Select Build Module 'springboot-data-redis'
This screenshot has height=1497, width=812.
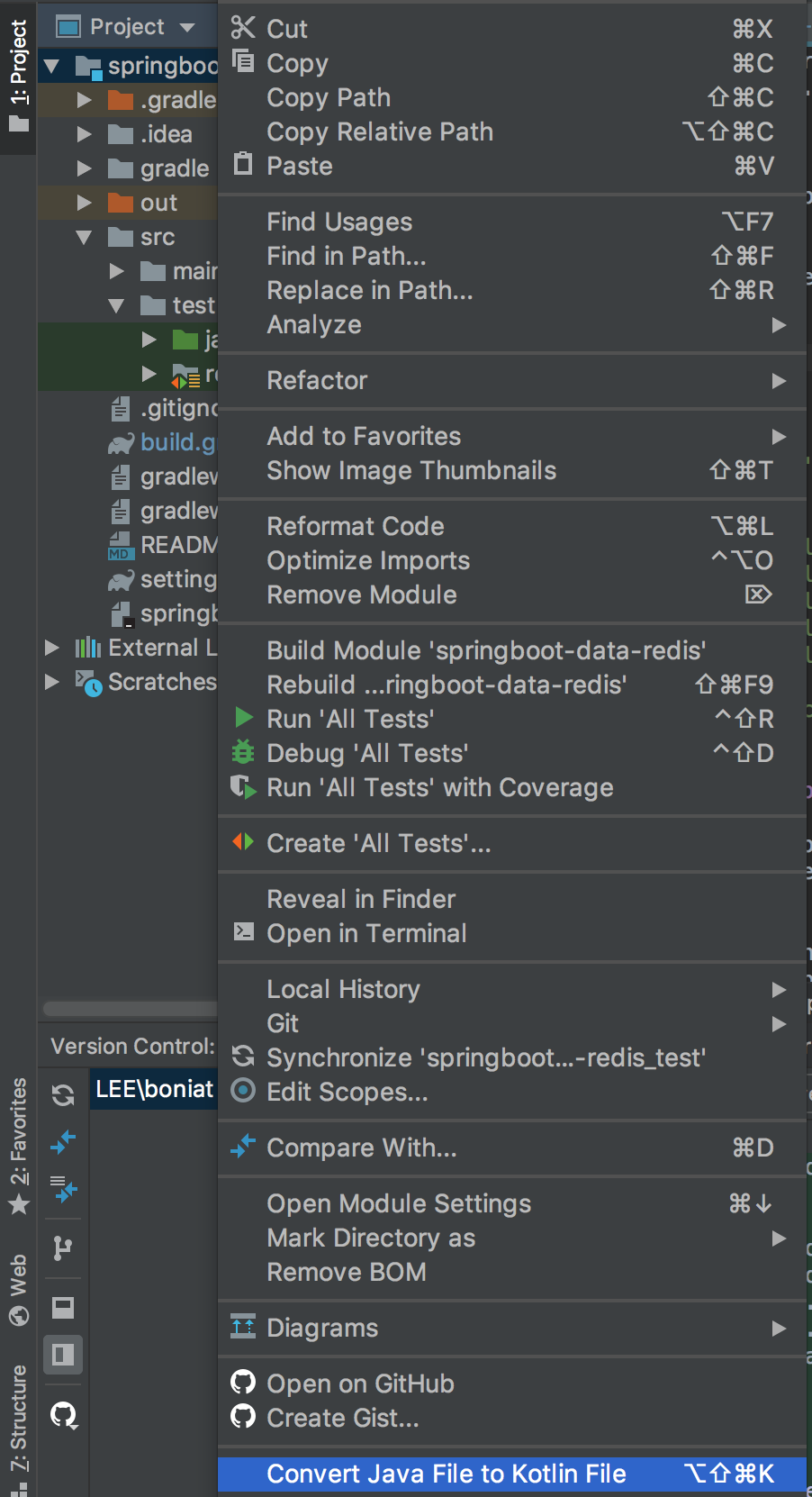pos(512,650)
